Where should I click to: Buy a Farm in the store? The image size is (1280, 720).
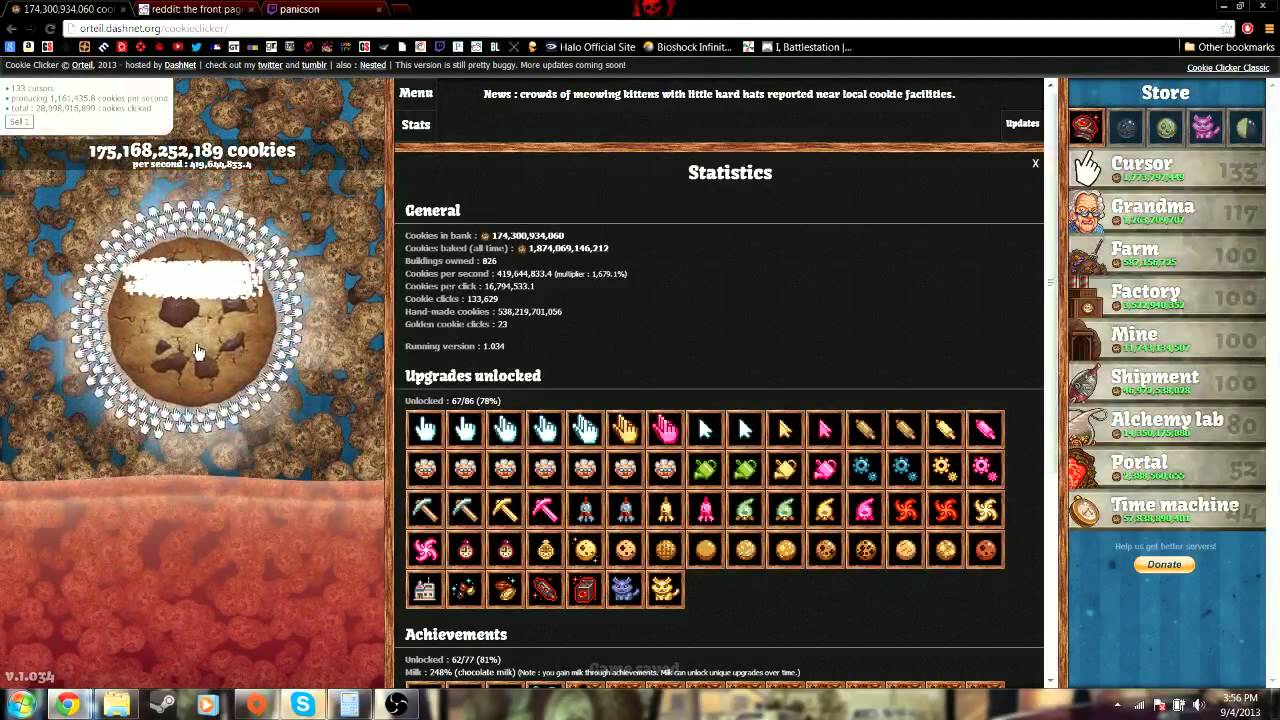click(x=1165, y=254)
